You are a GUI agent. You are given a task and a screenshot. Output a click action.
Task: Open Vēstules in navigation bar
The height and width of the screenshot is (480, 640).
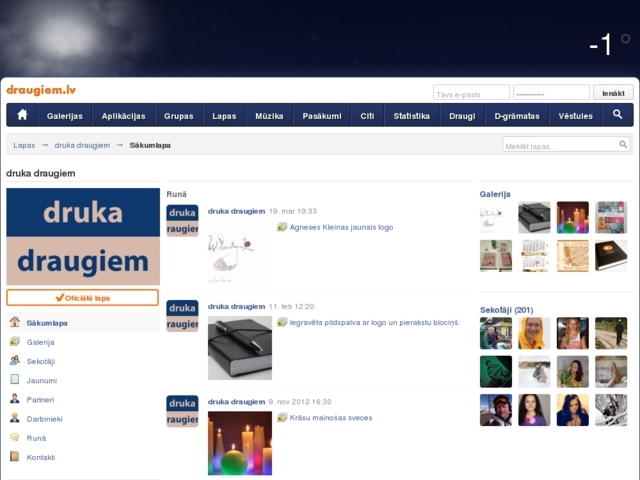click(x=576, y=116)
